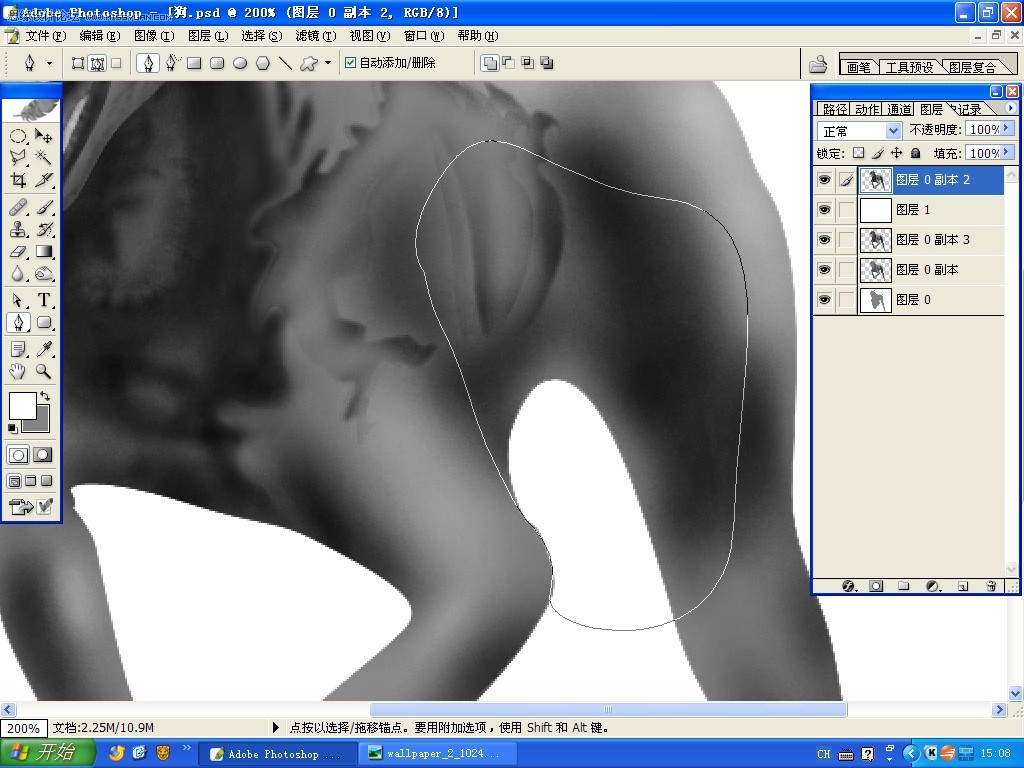Click the 开始 Start button

pyautogui.click(x=46, y=753)
